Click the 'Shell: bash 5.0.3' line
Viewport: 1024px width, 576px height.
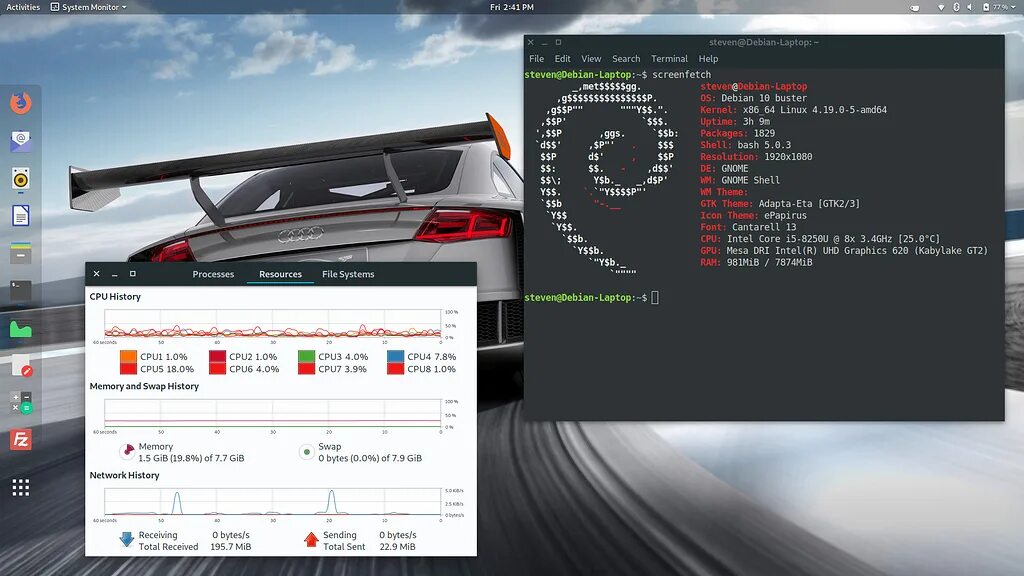[x=745, y=145]
